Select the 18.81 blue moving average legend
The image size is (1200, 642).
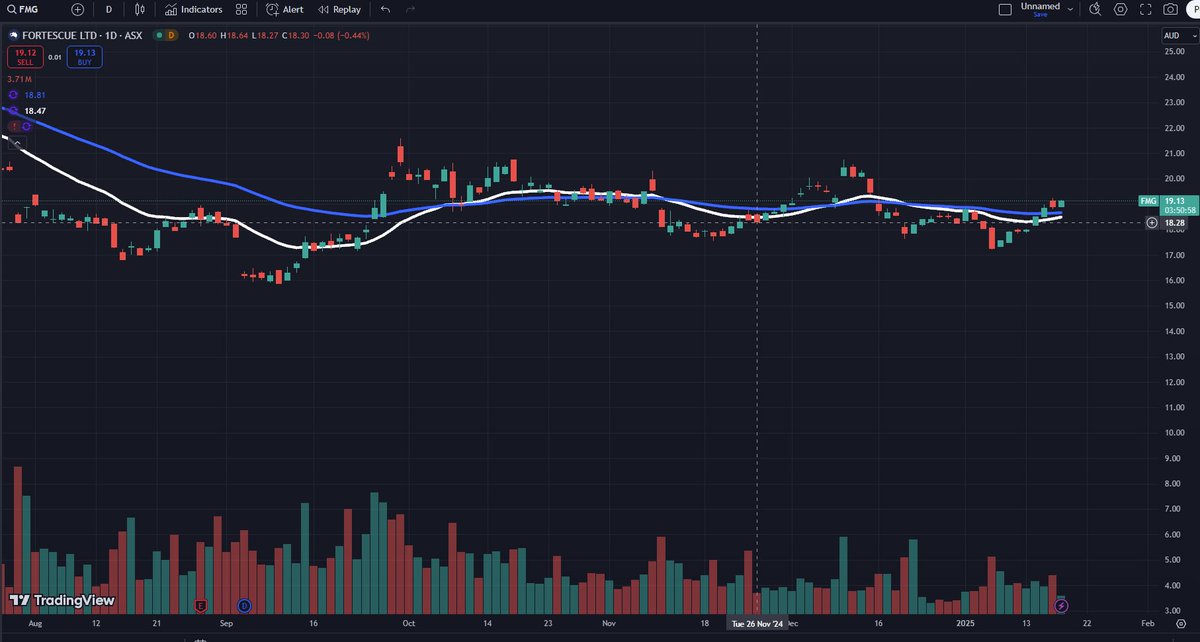click(35, 95)
